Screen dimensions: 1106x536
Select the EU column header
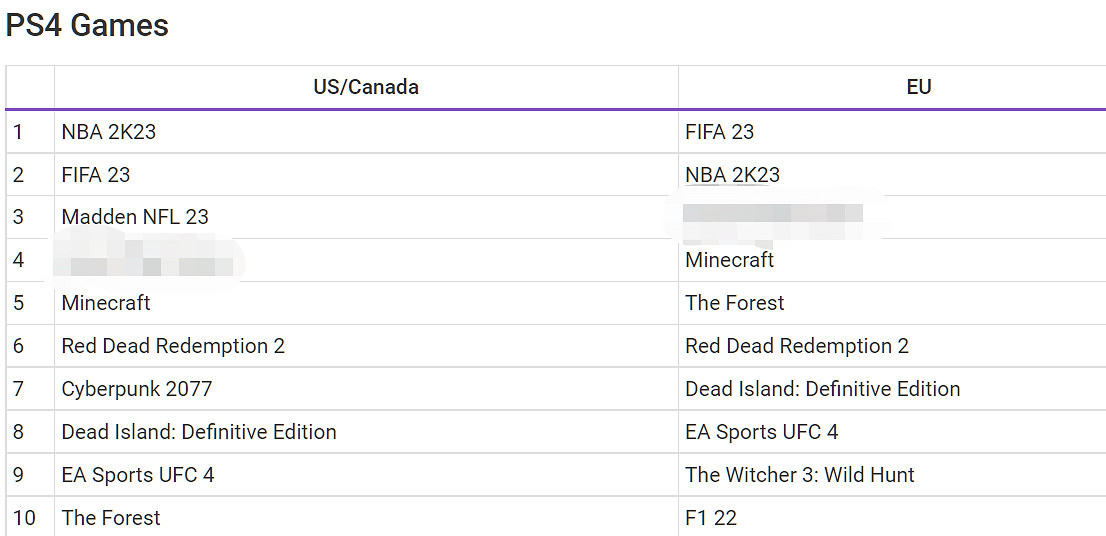(918, 87)
